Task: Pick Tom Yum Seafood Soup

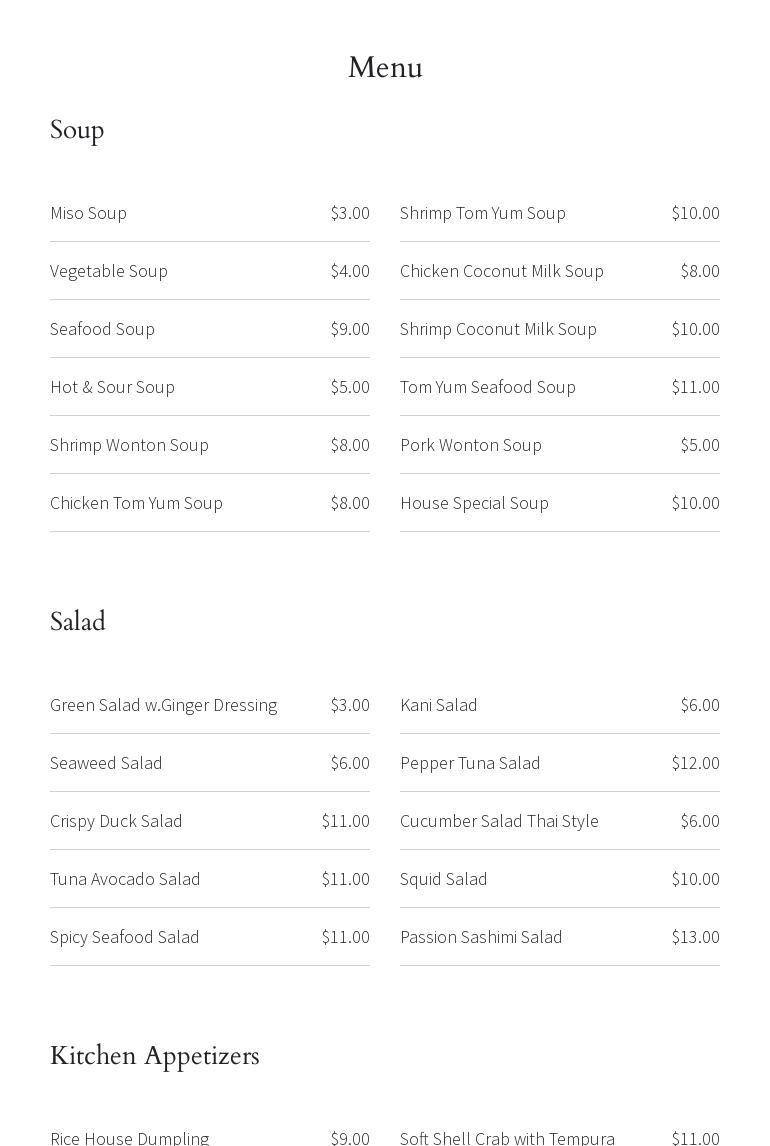Action: (488, 387)
